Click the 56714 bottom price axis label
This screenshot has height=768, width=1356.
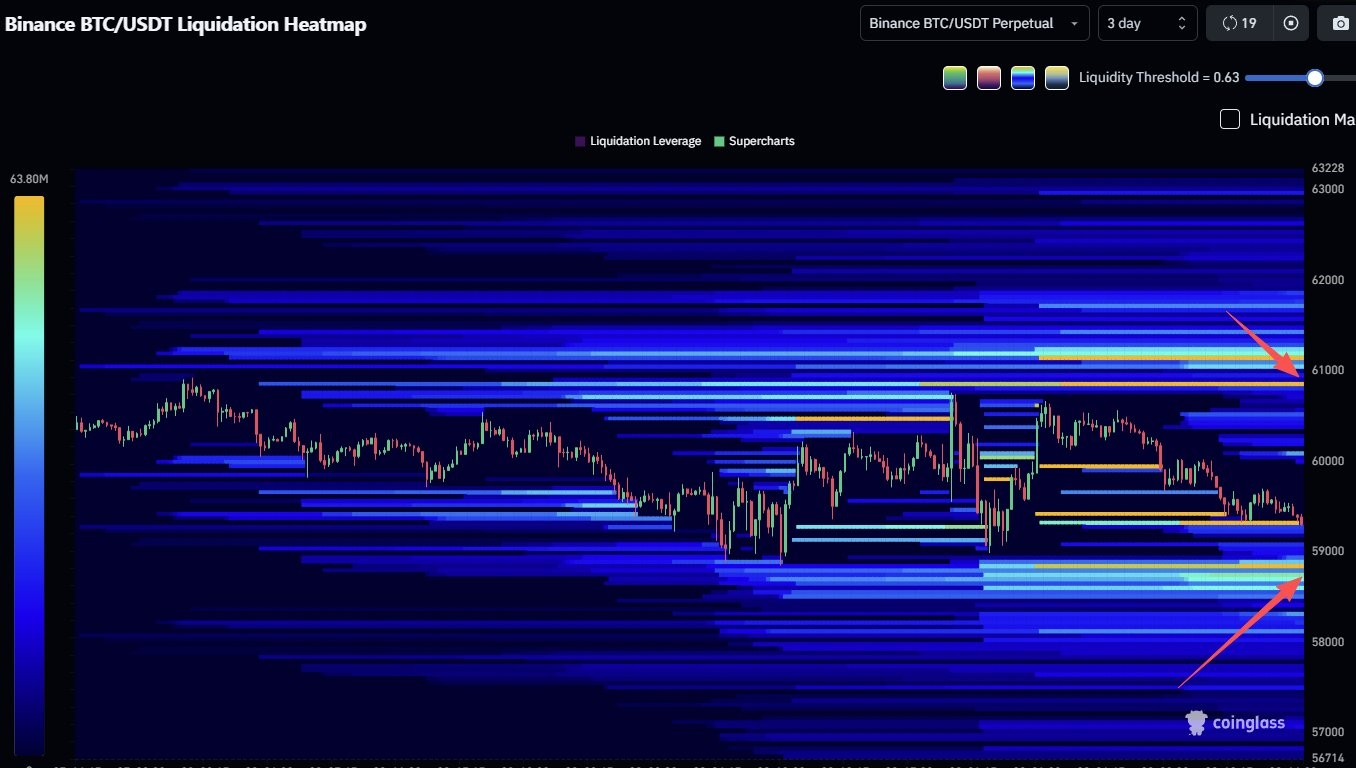(x=1327, y=757)
